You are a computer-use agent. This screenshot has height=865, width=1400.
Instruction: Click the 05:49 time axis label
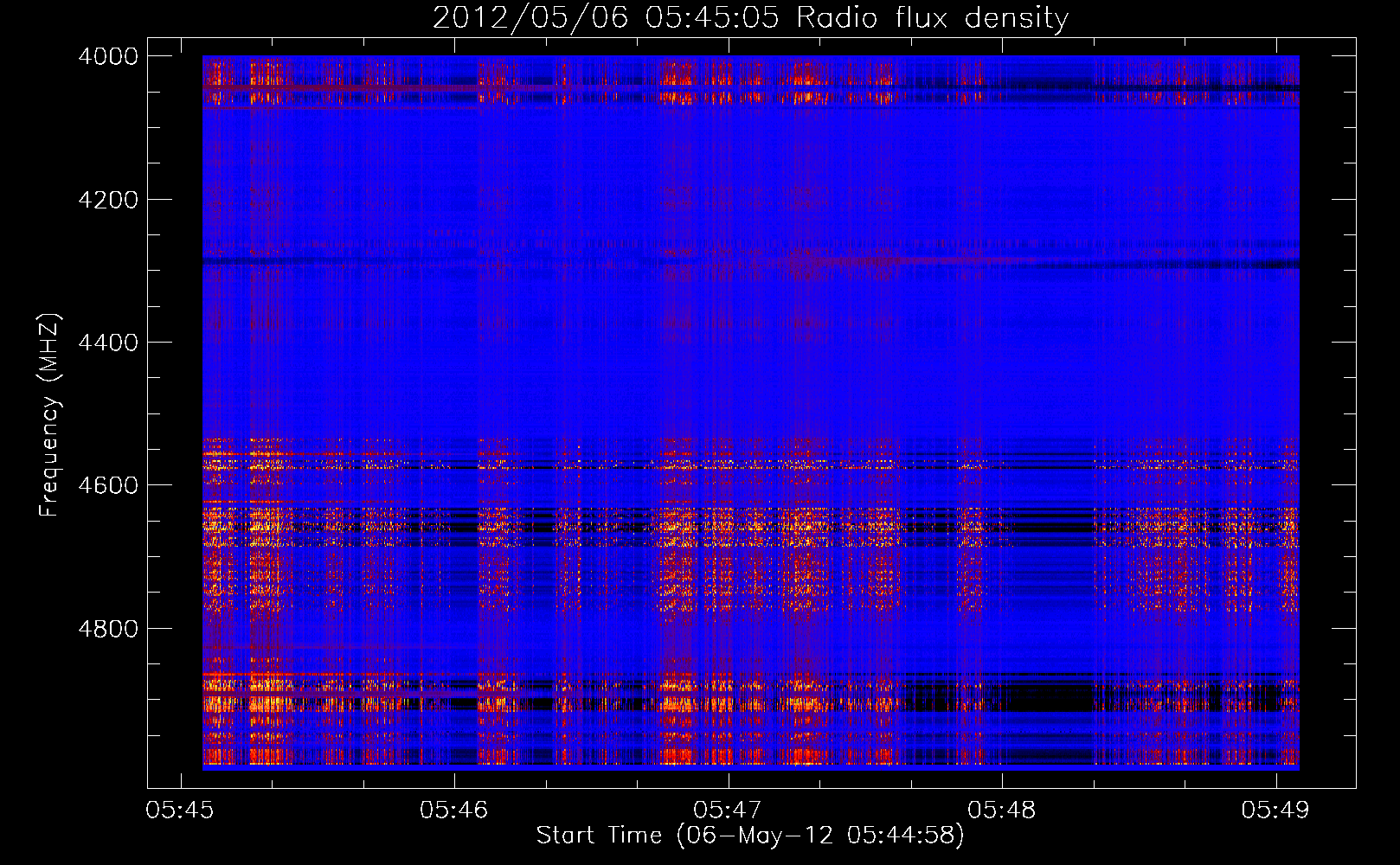[1275, 811]
